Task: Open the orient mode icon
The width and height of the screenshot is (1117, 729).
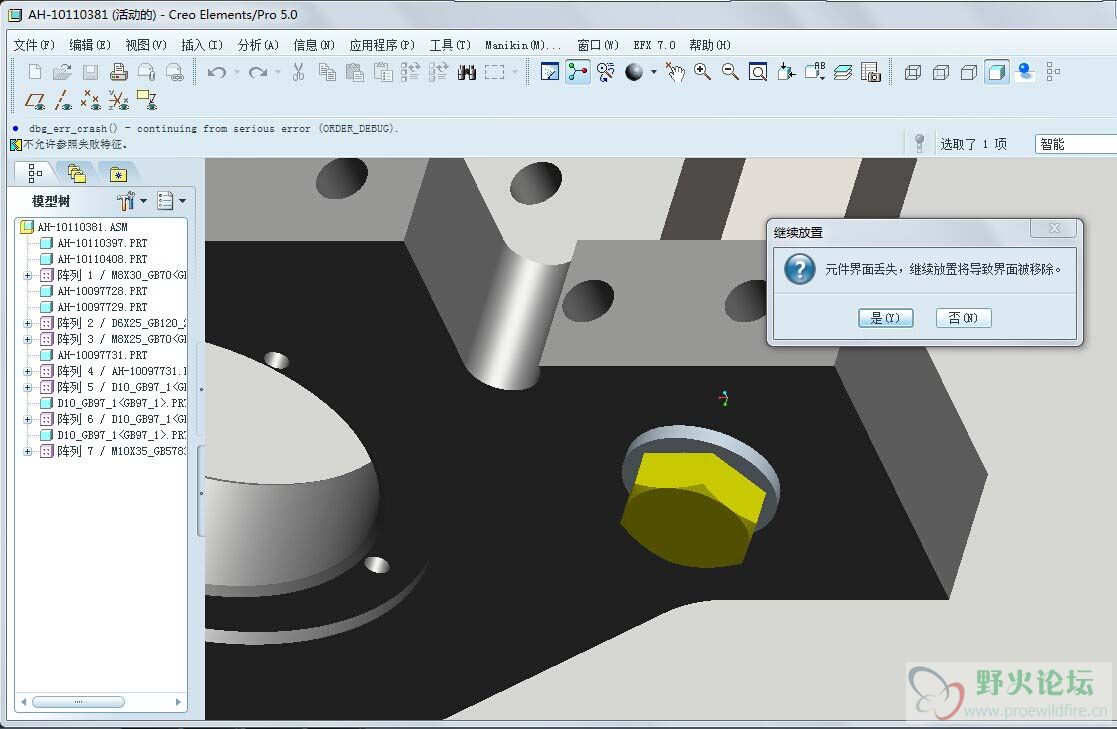Action: point(606,72)
